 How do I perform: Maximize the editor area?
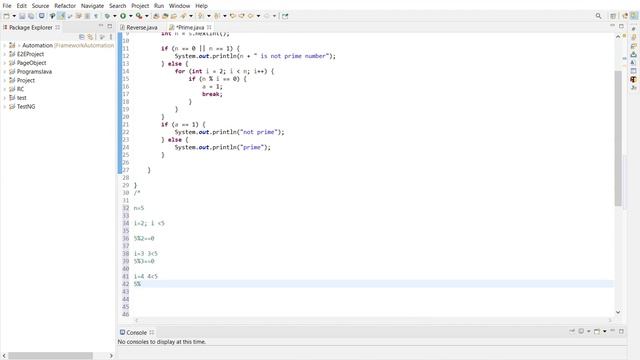tap(621, 26)
